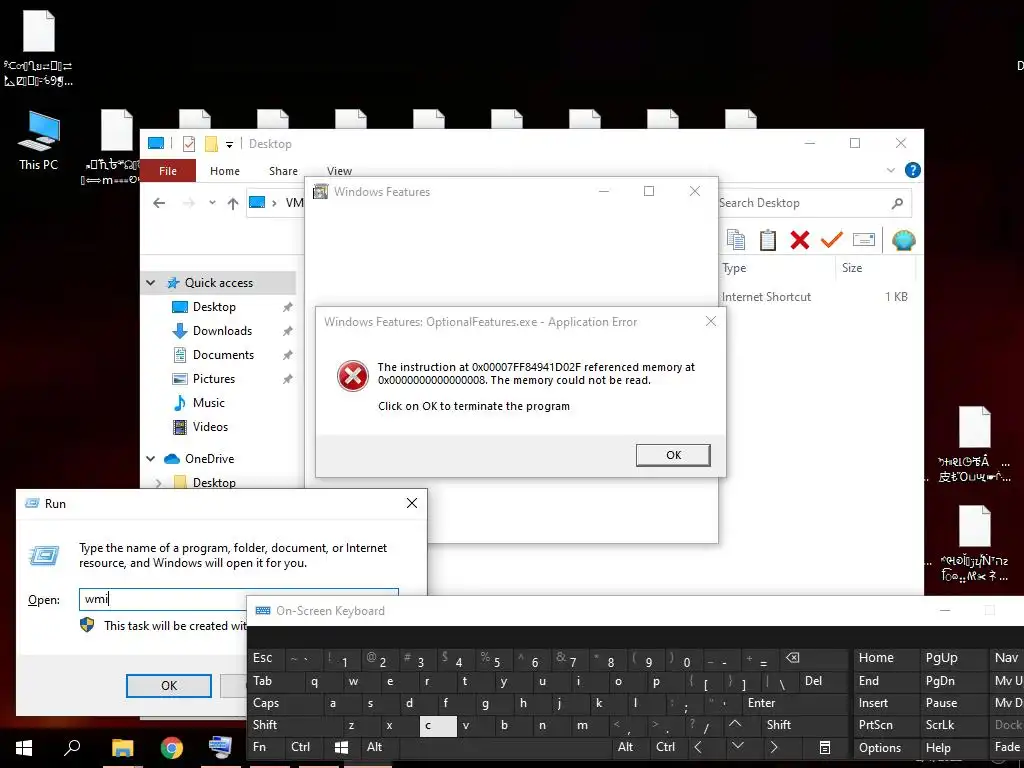Toggle the Alt key beside the Windows key
This screenshot has height=768, width=1024.
pyautogui.click(x=374, y=747)
